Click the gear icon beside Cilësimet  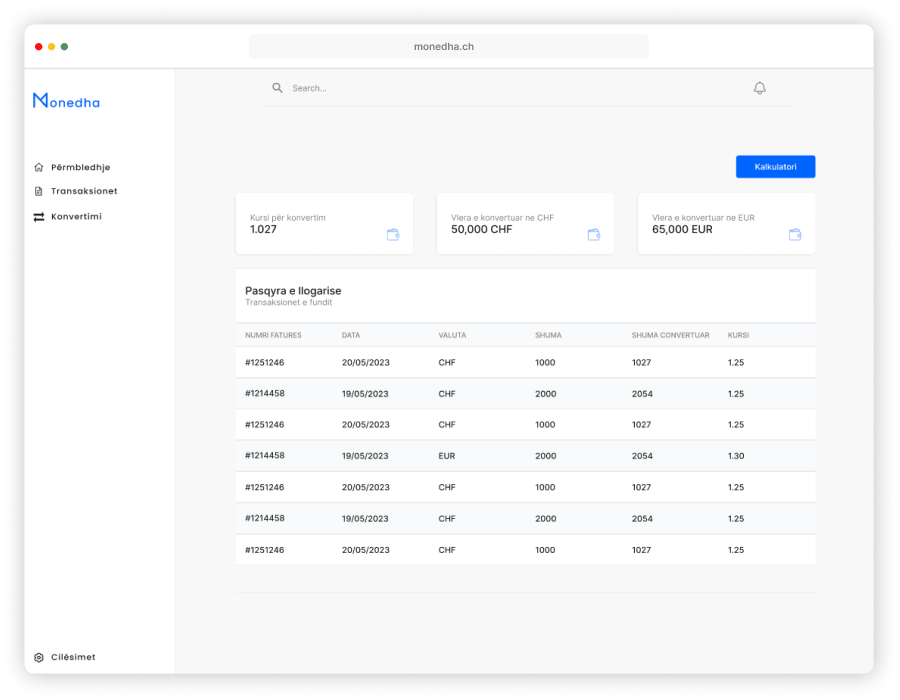click(39, 657)
